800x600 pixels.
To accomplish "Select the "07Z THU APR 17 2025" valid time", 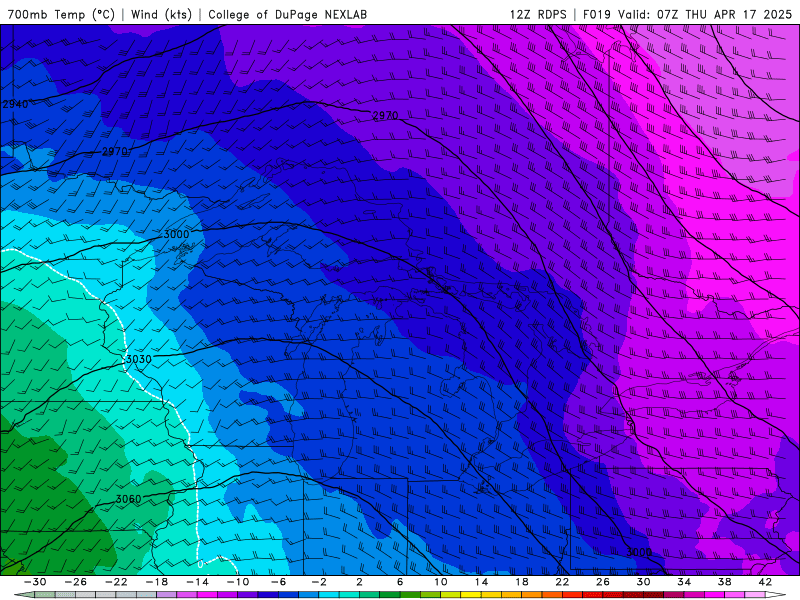I will tap(724, 14).
